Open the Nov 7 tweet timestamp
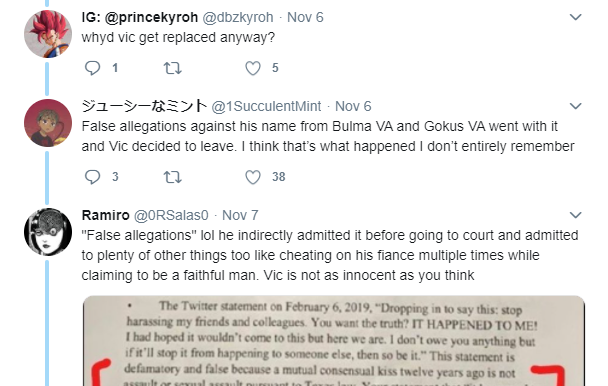This screenshot has height=386, width=608. [x=240, y=215]
